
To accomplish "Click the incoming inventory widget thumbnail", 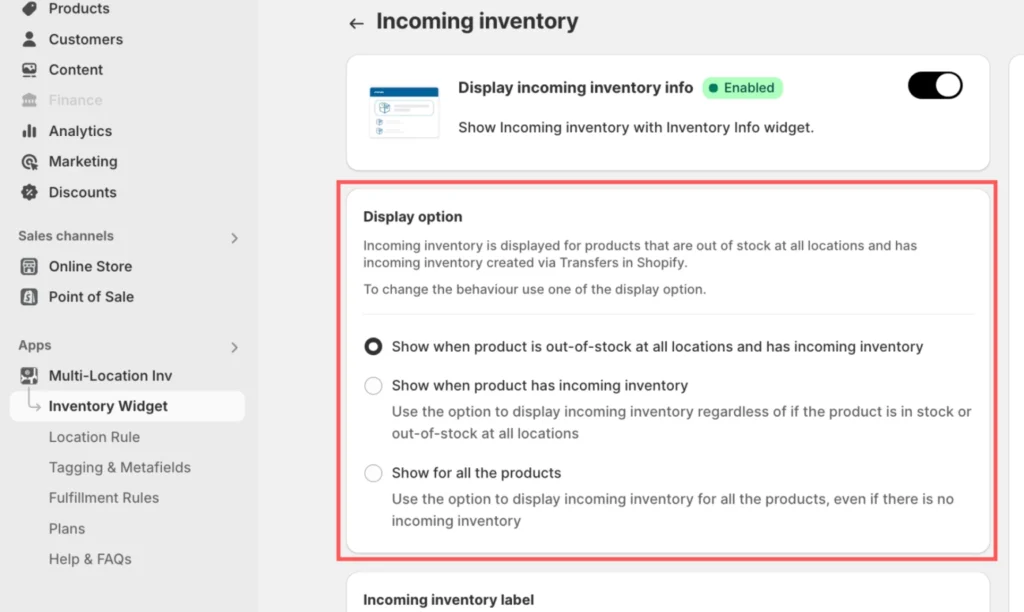I will [x=403, y=111].
